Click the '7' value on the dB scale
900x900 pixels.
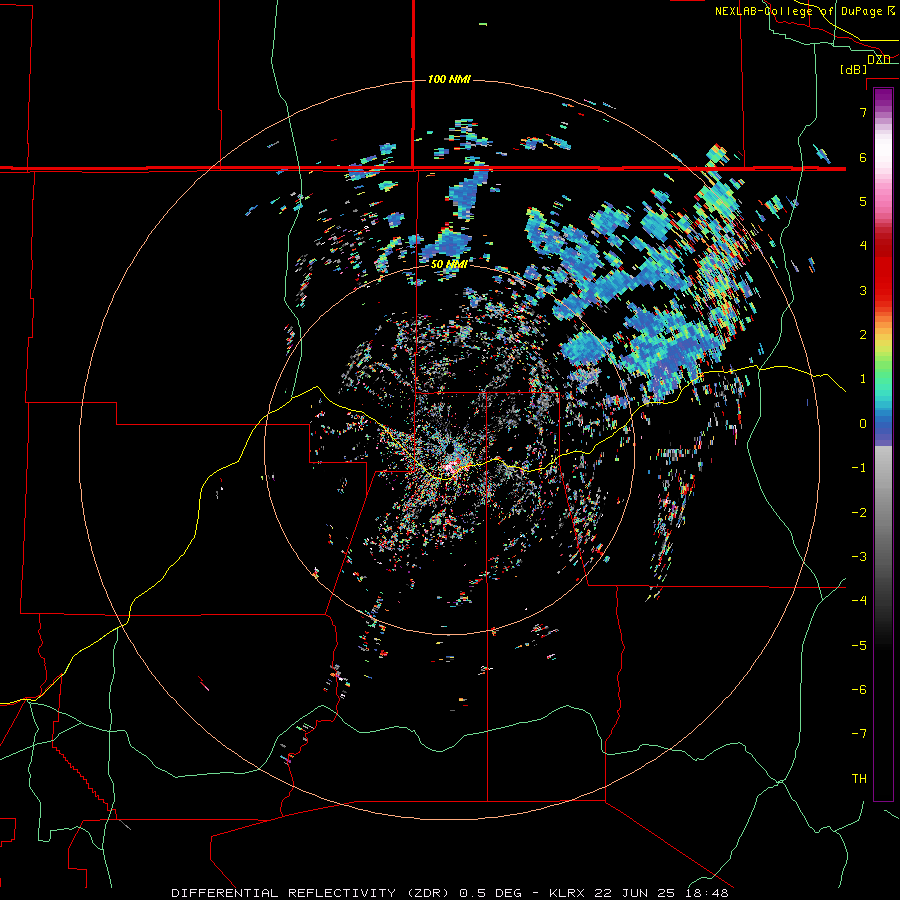tap(863, 112)
